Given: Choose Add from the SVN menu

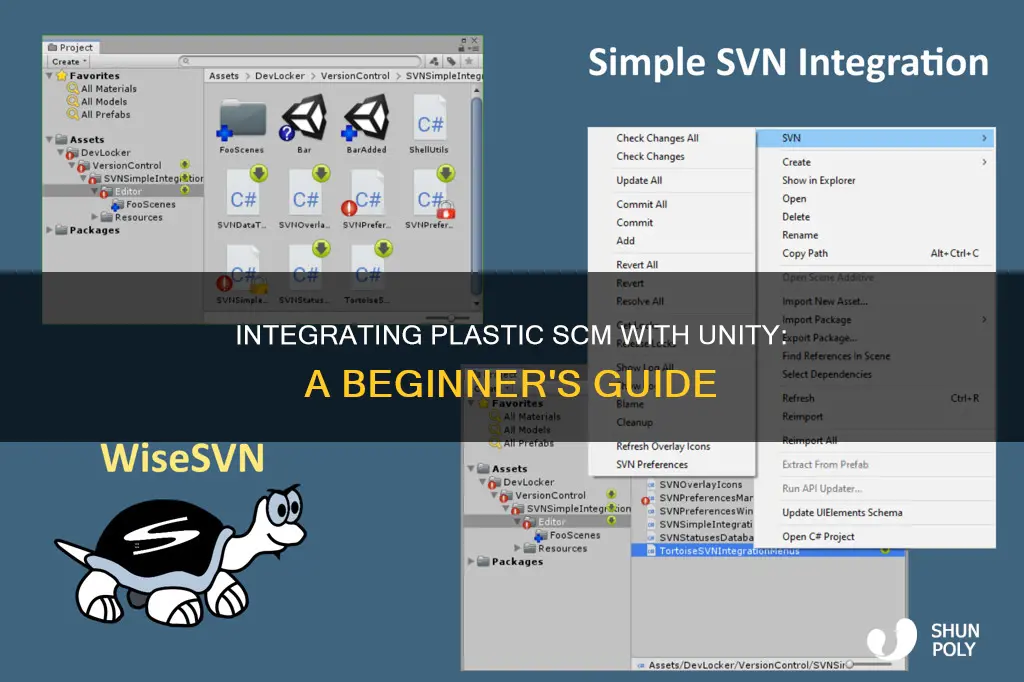Looking at the screenshot, I should click(625, 241).
